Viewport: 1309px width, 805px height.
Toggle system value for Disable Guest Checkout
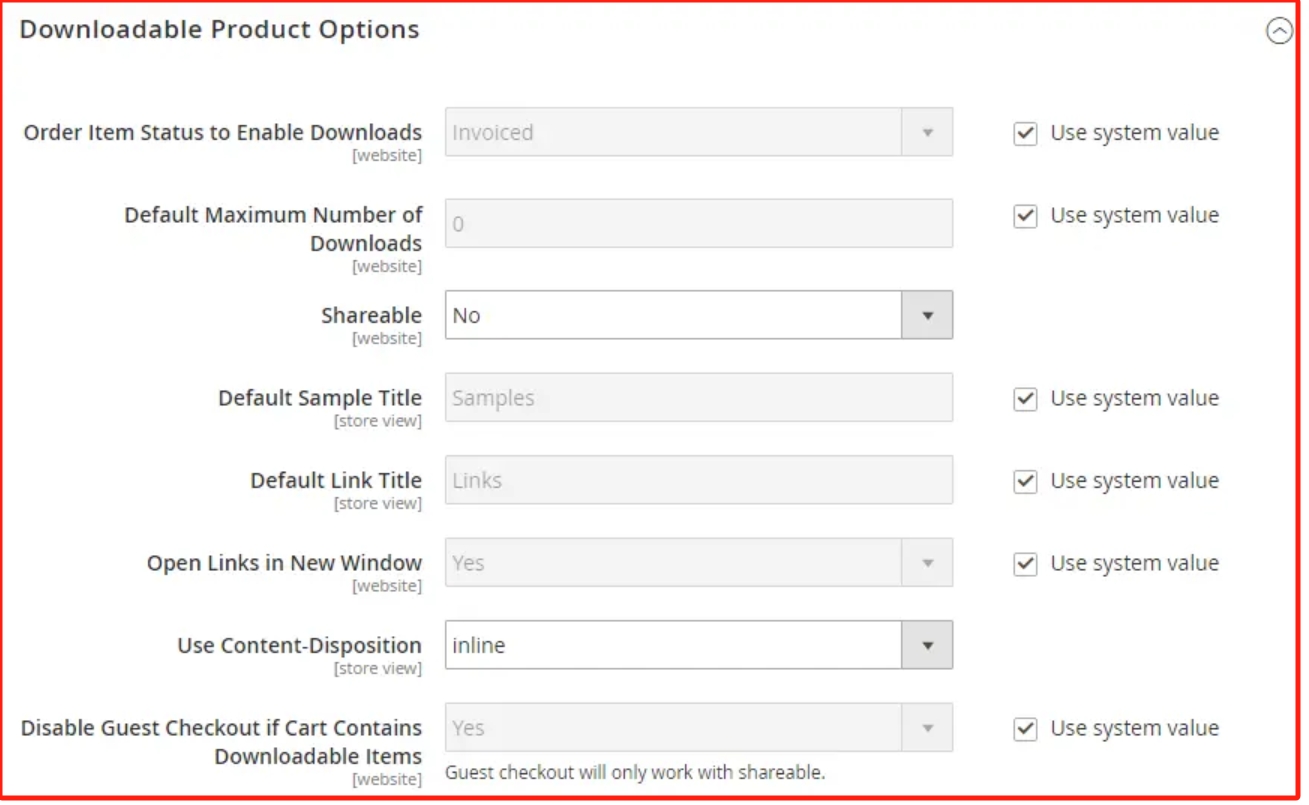[x=1025, y=729]
